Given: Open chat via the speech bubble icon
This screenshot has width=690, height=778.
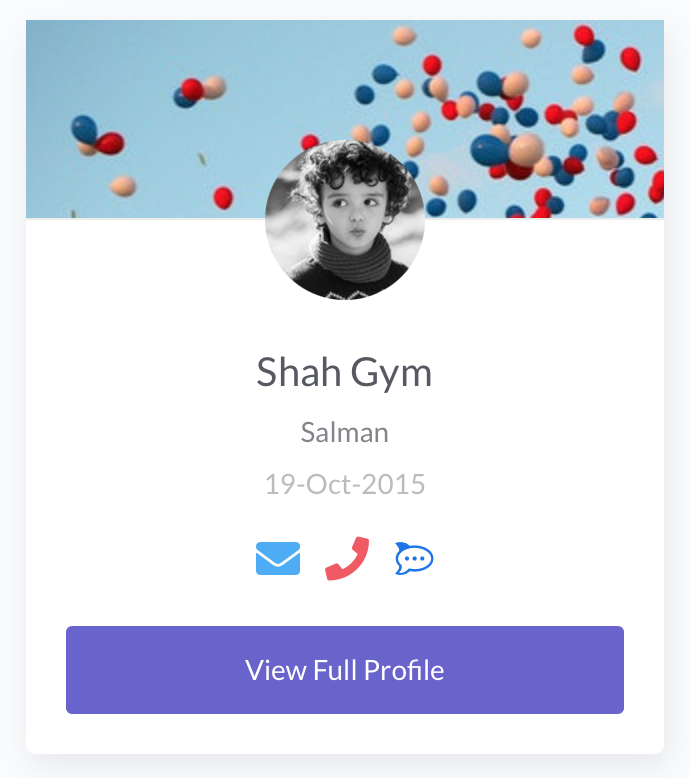Looking at the screenshot, I should [414, 558].
